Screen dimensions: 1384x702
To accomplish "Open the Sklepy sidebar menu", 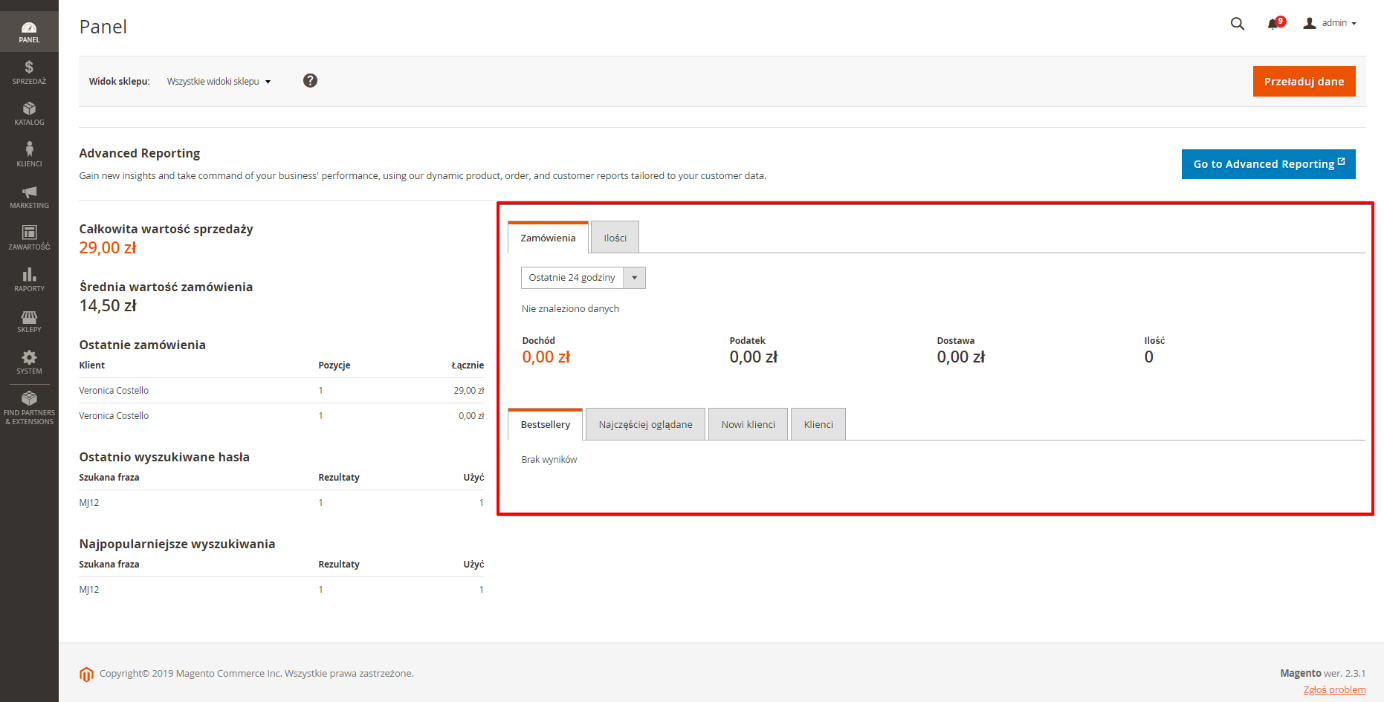I will tap(29, 322).
